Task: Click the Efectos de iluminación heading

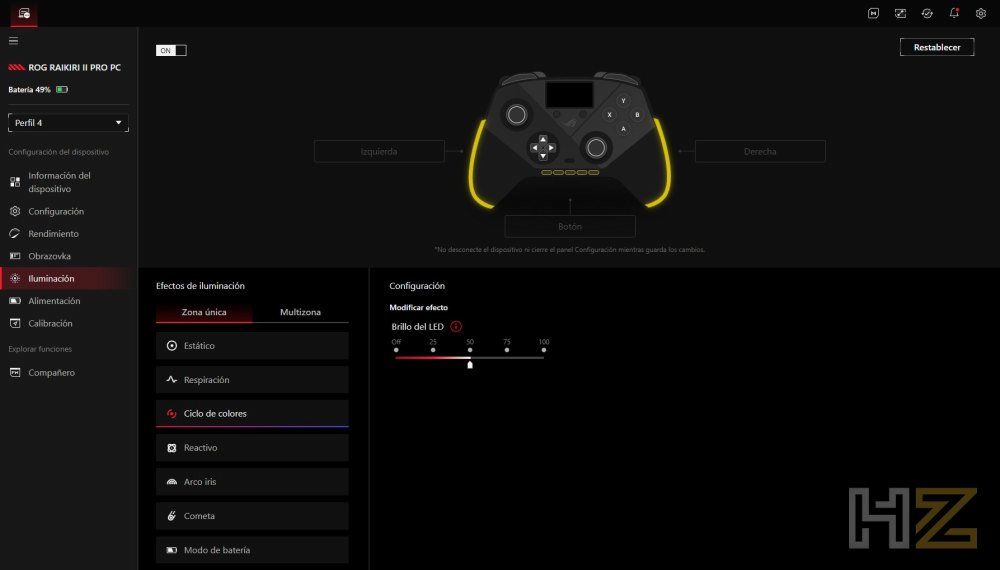Action: point(200,286)
